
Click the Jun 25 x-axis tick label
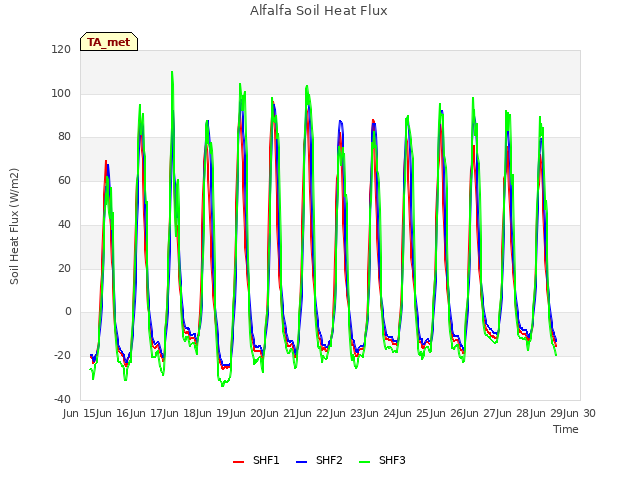point(414,413)
